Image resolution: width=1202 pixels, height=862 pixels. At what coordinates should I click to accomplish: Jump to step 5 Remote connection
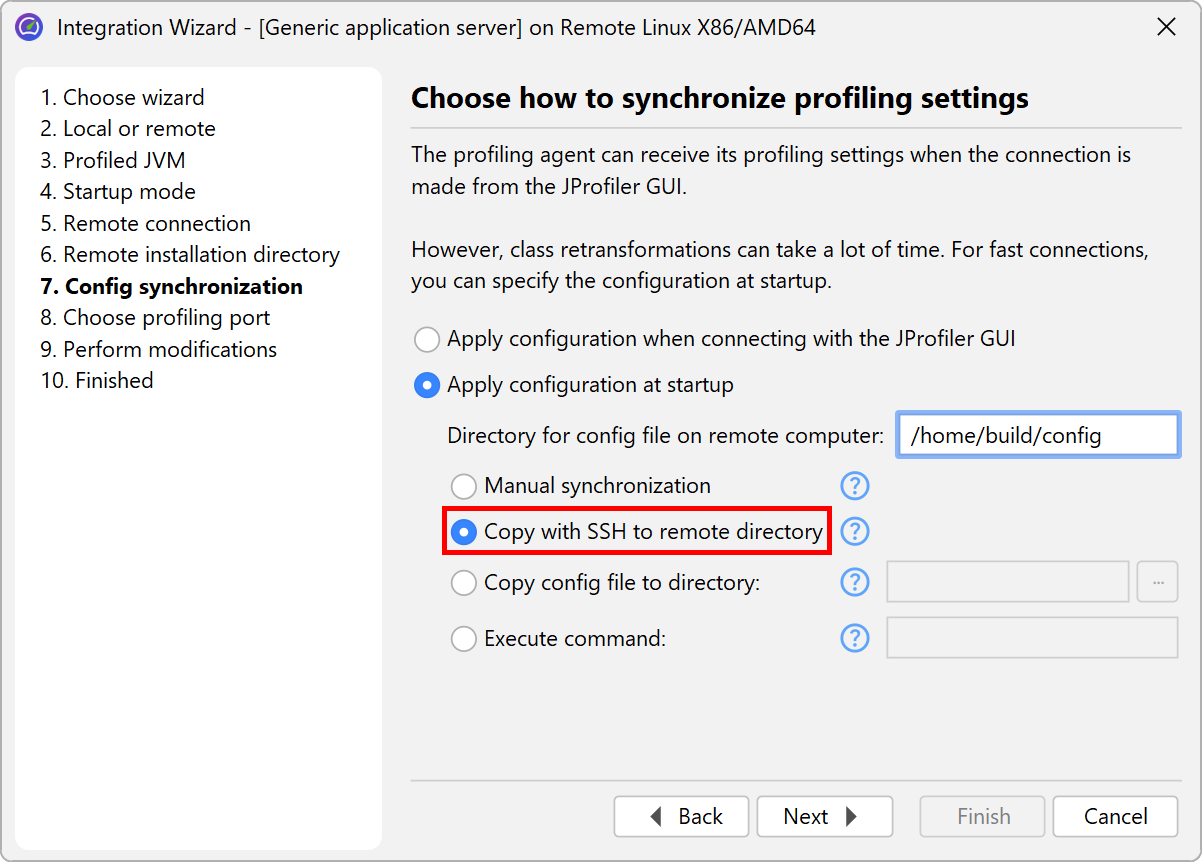[146, 223]
